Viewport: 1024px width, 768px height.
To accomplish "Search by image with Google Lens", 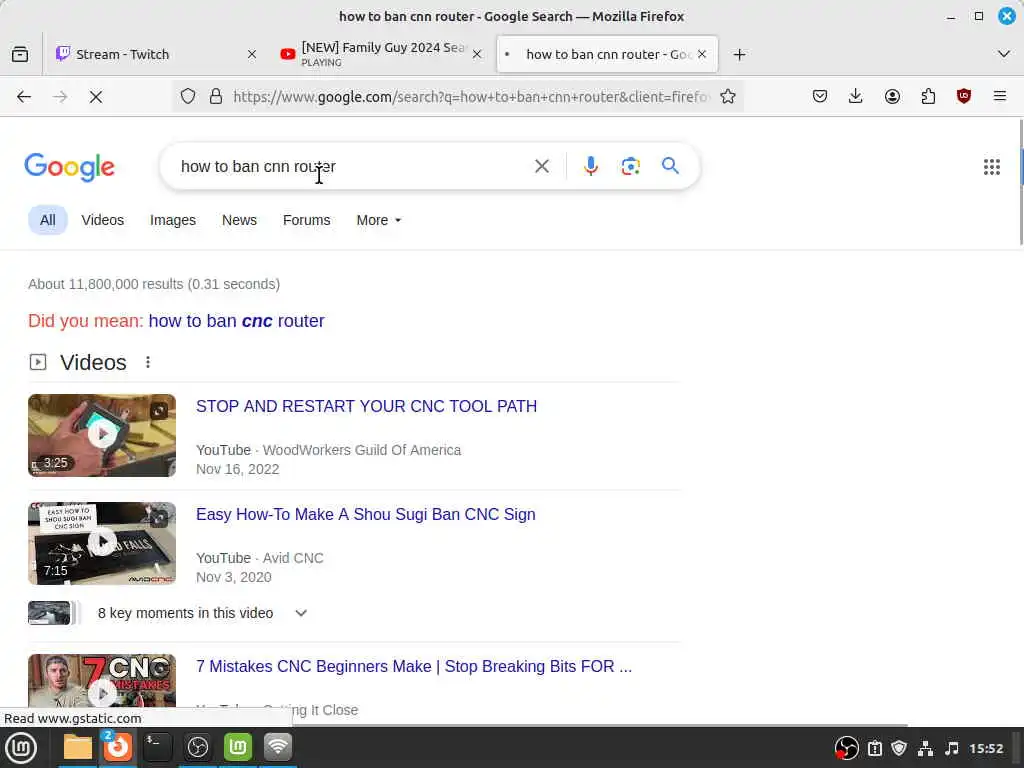I will tap(630, 167).
